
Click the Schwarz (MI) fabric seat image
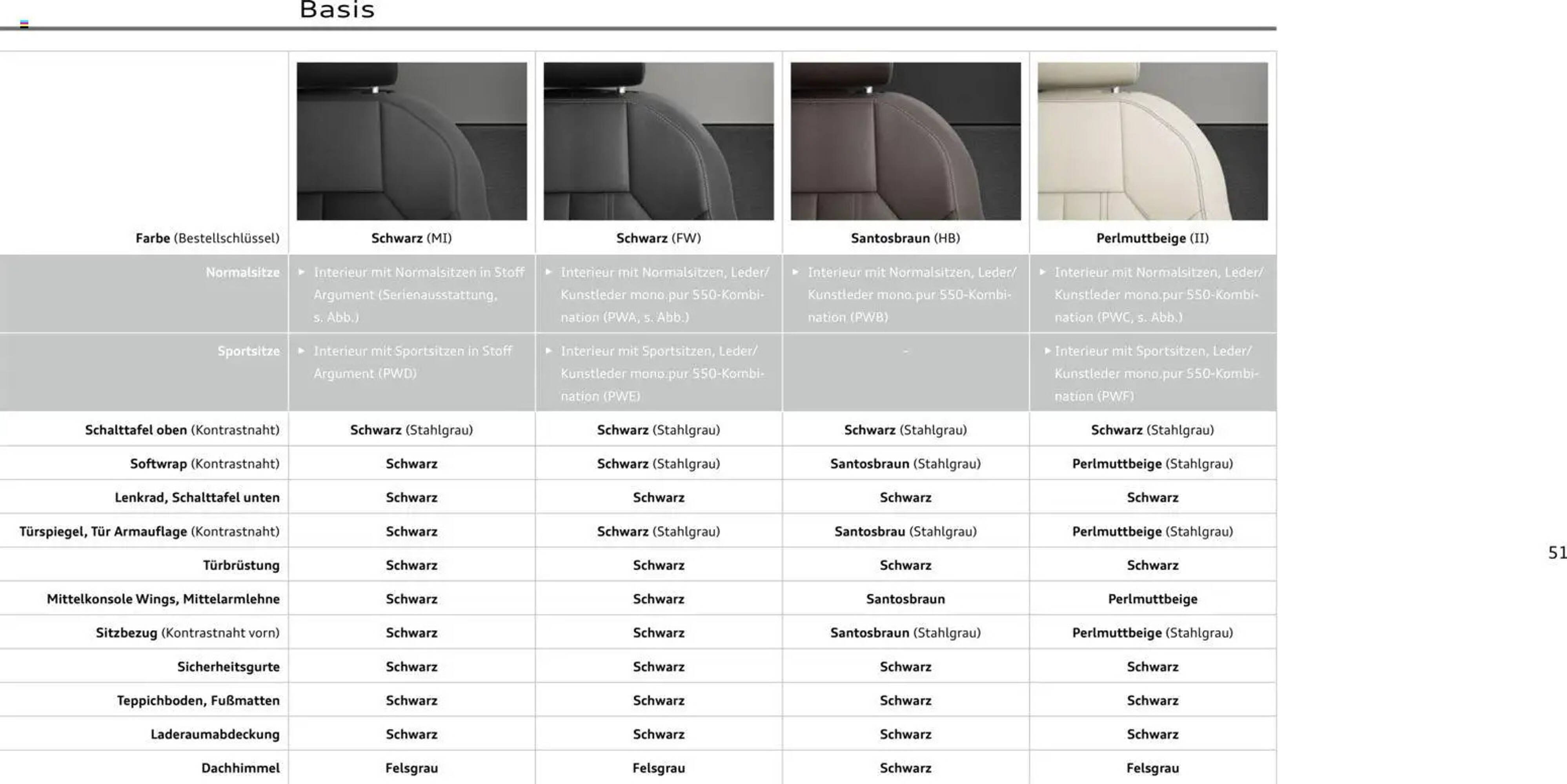click(x=412, y=141)
